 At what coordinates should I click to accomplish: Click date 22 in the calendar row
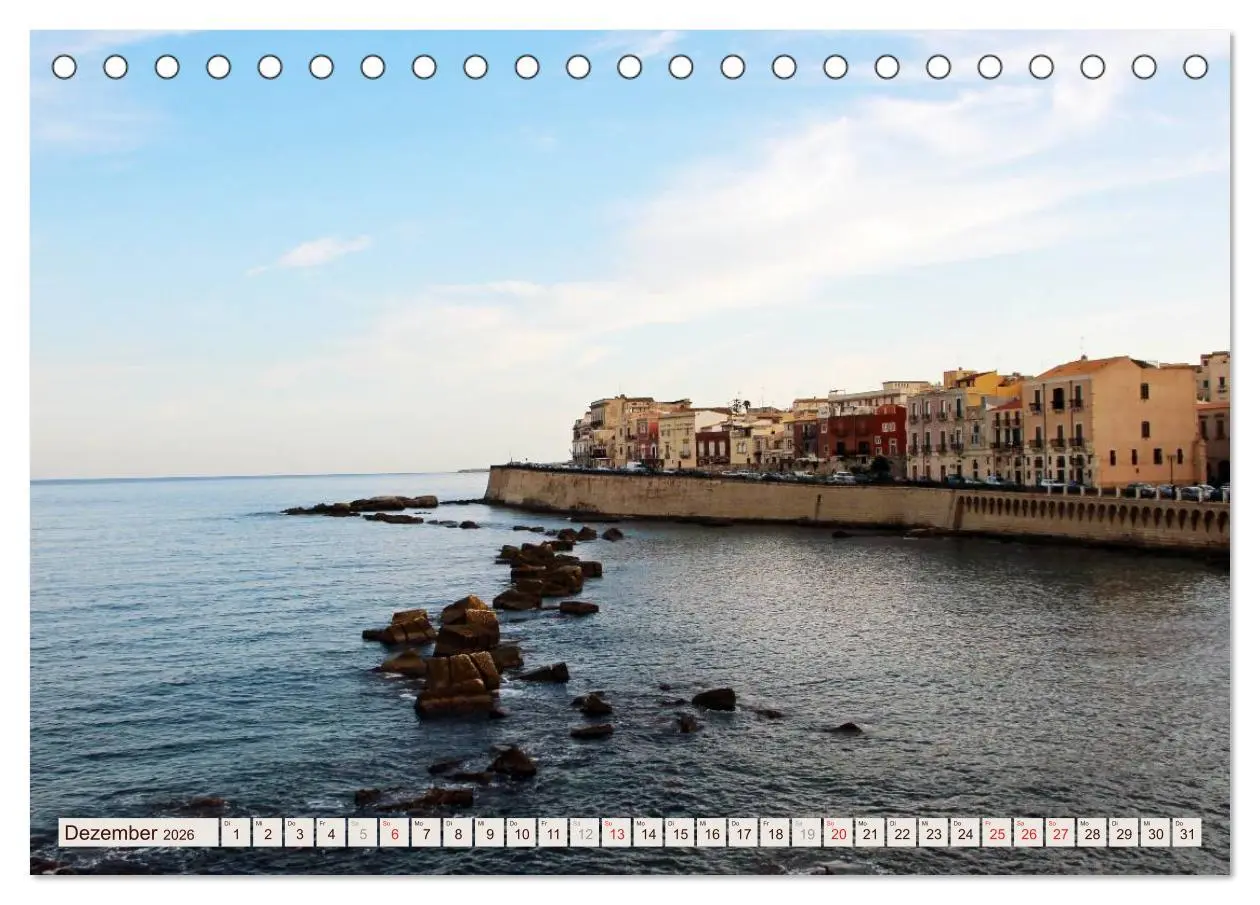pyautogui.click(x=902, y=833)
